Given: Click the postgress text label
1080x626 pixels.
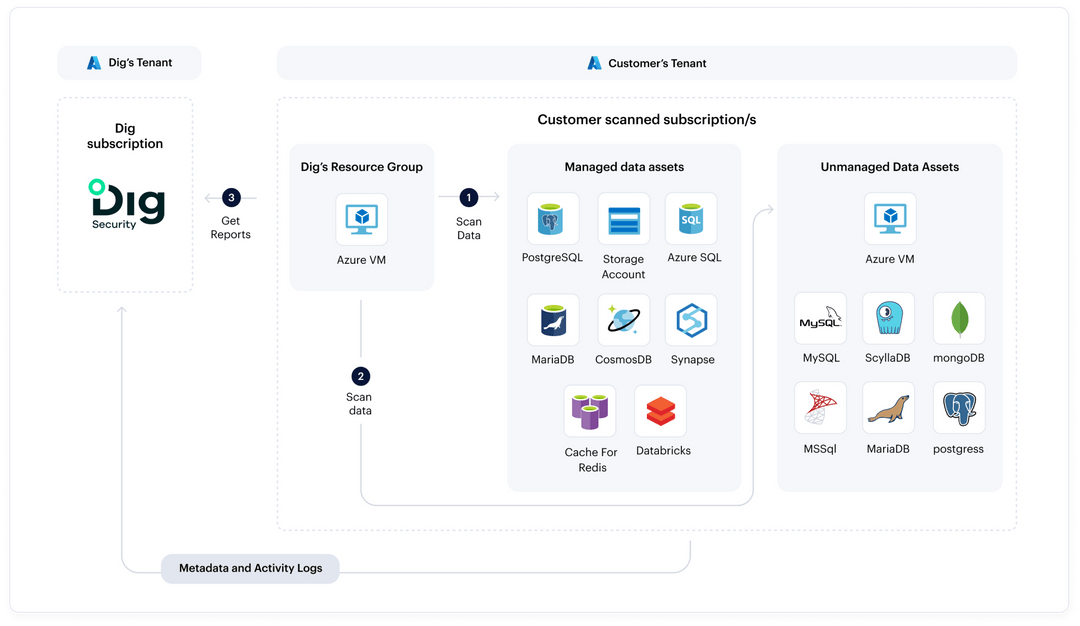Looking at the screenshot, I should 958,449.
